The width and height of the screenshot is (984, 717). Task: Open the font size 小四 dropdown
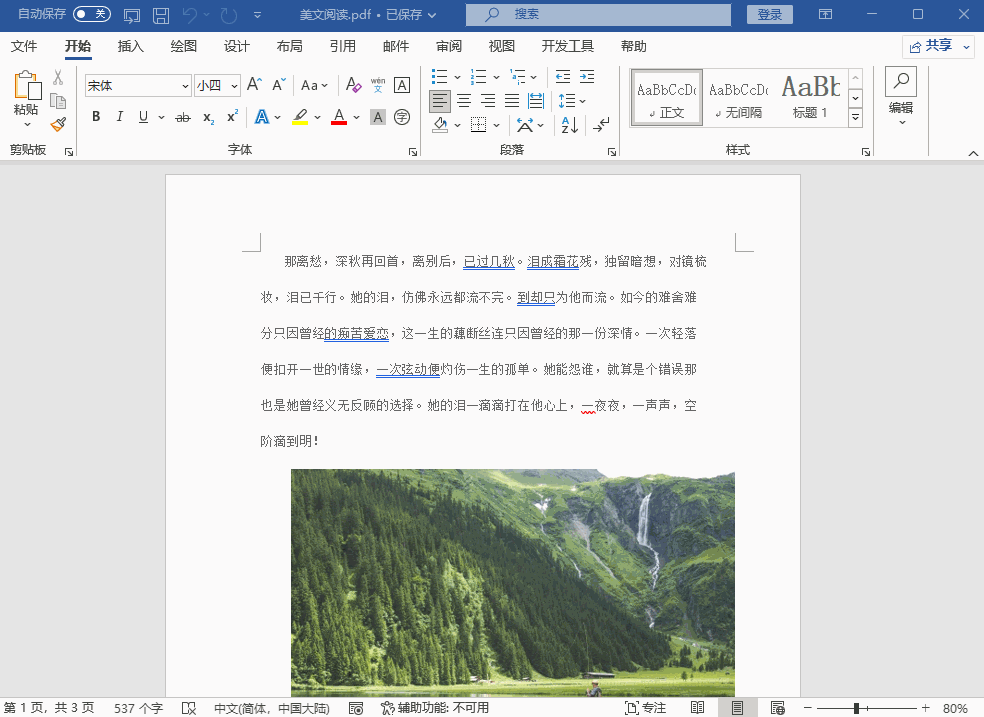tap(234, 86)
